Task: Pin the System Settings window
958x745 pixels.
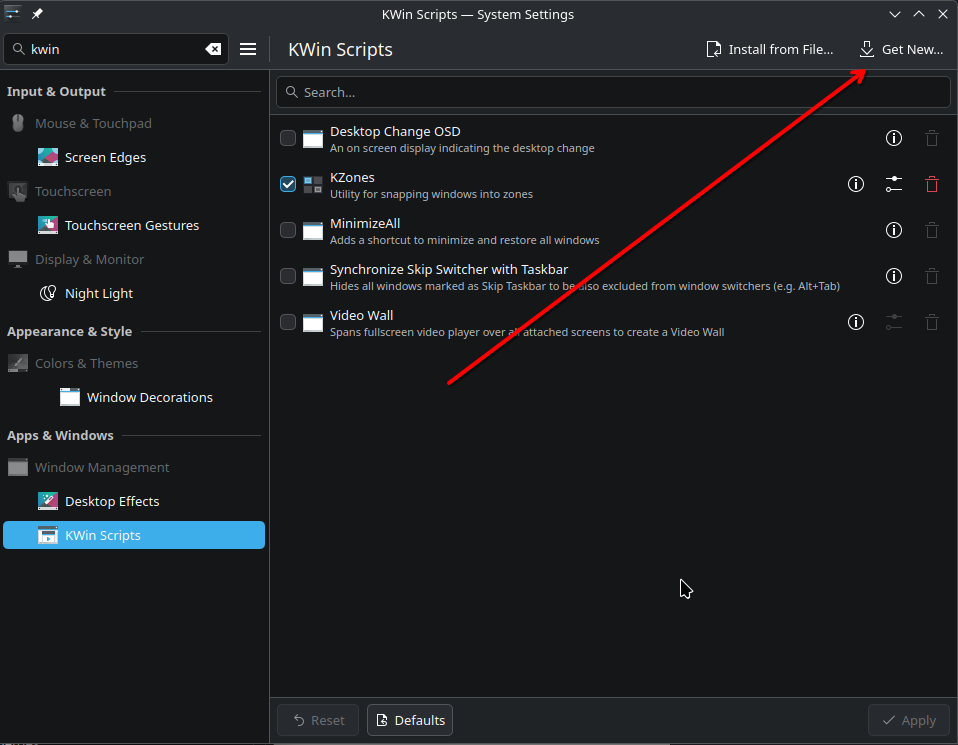Action: point(37,13)
